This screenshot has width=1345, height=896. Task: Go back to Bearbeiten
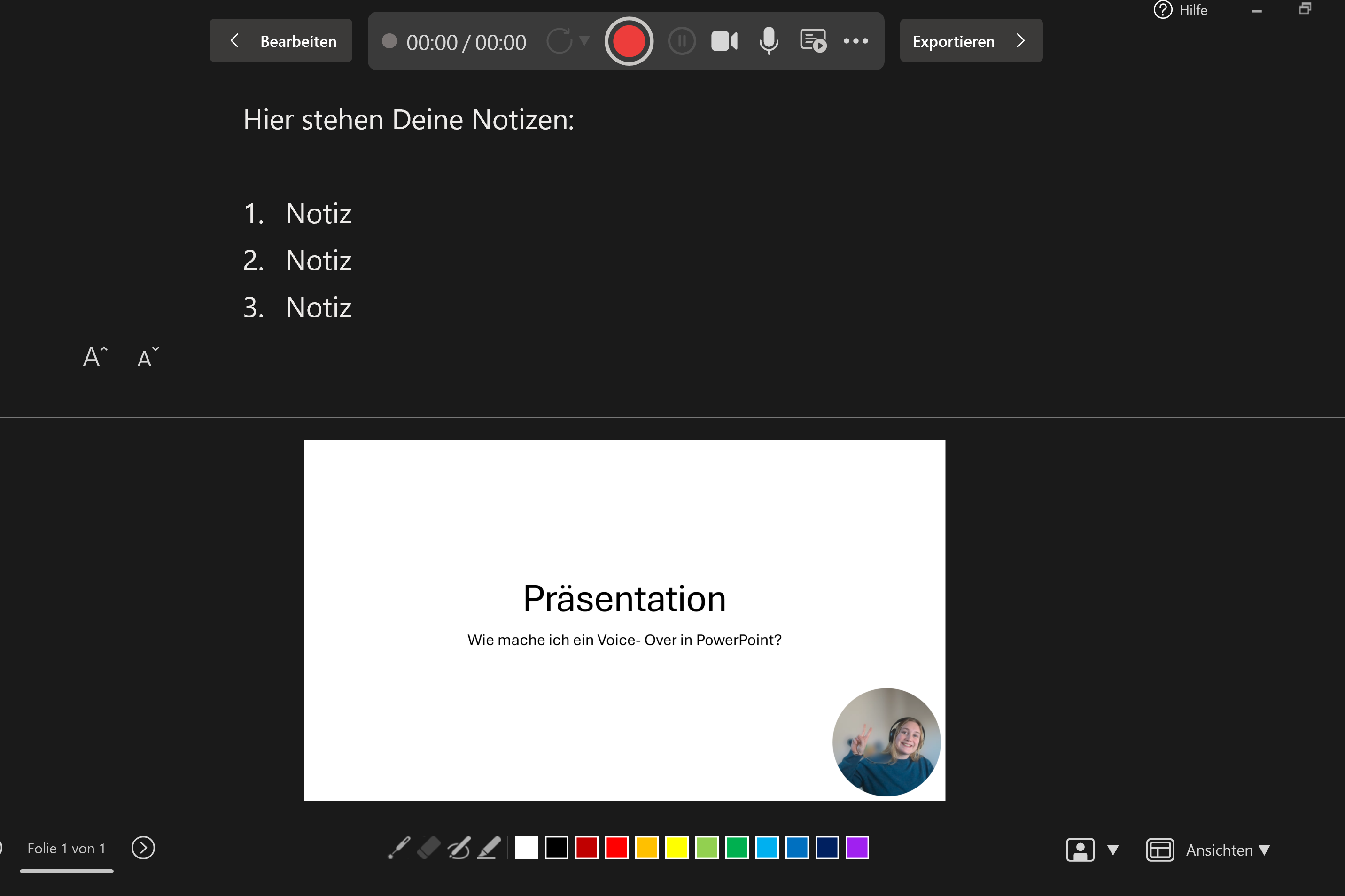pyautogui.click(x=280, y=40)
